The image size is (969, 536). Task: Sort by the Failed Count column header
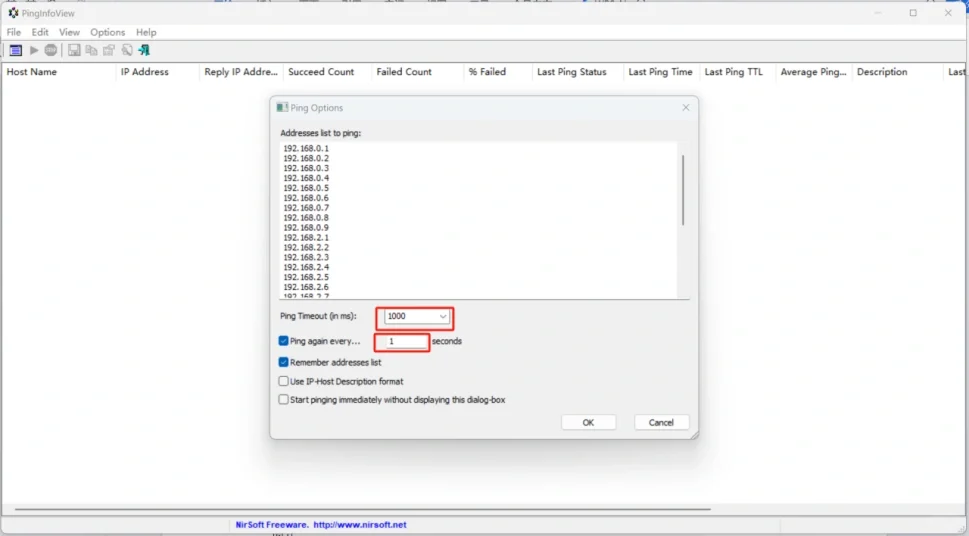pyautogui.click(x=417, y=72)
